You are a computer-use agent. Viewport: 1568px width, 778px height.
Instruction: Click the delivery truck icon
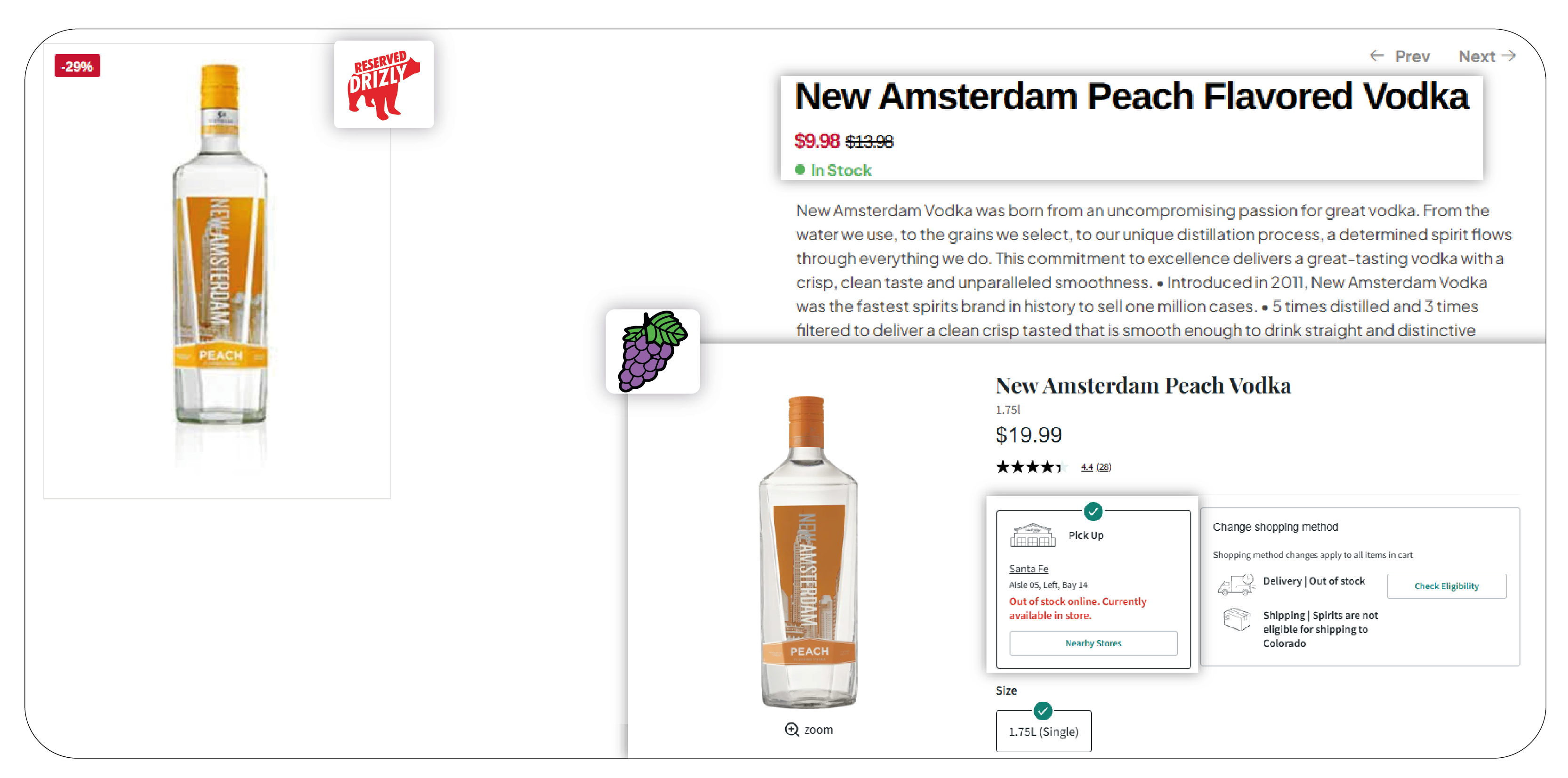click(1236, 585)
